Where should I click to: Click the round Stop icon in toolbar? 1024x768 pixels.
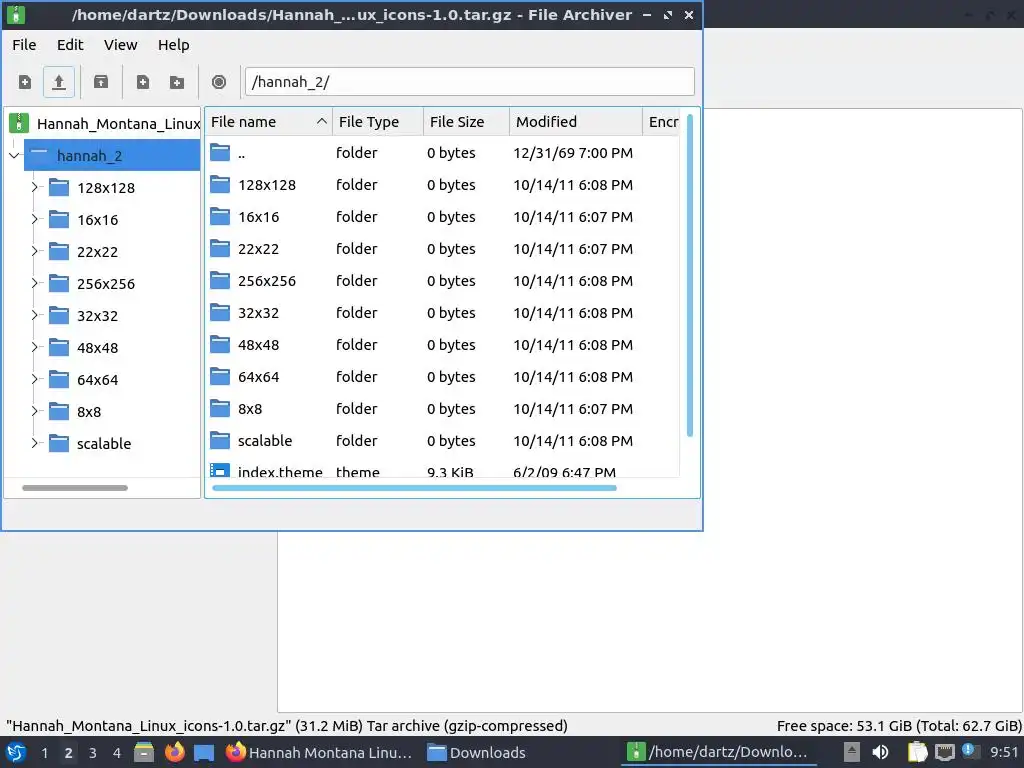[219, 82]
